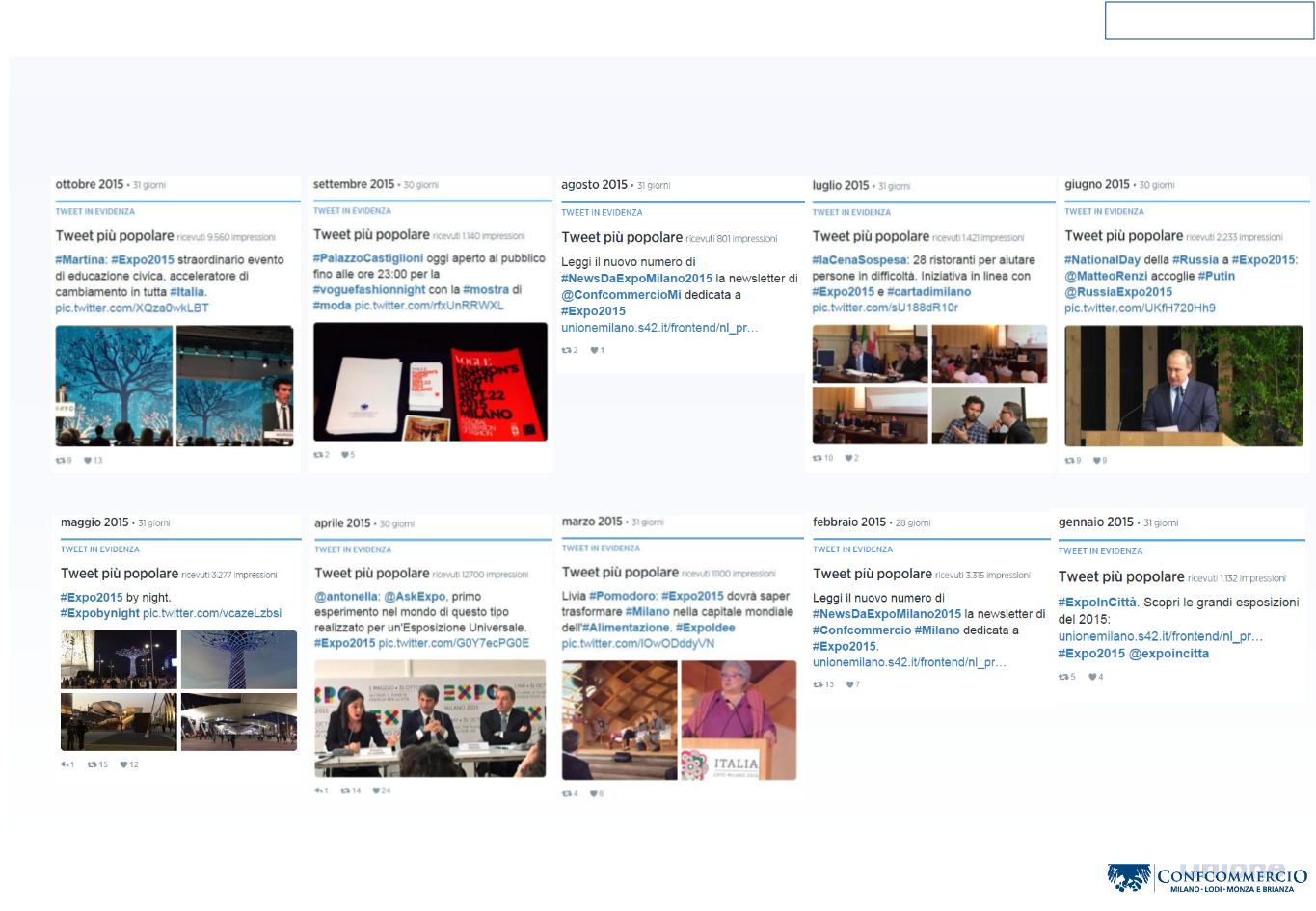Open the #Expobynight hashtag link
The image size is (1316, 911).
(99, 613)
